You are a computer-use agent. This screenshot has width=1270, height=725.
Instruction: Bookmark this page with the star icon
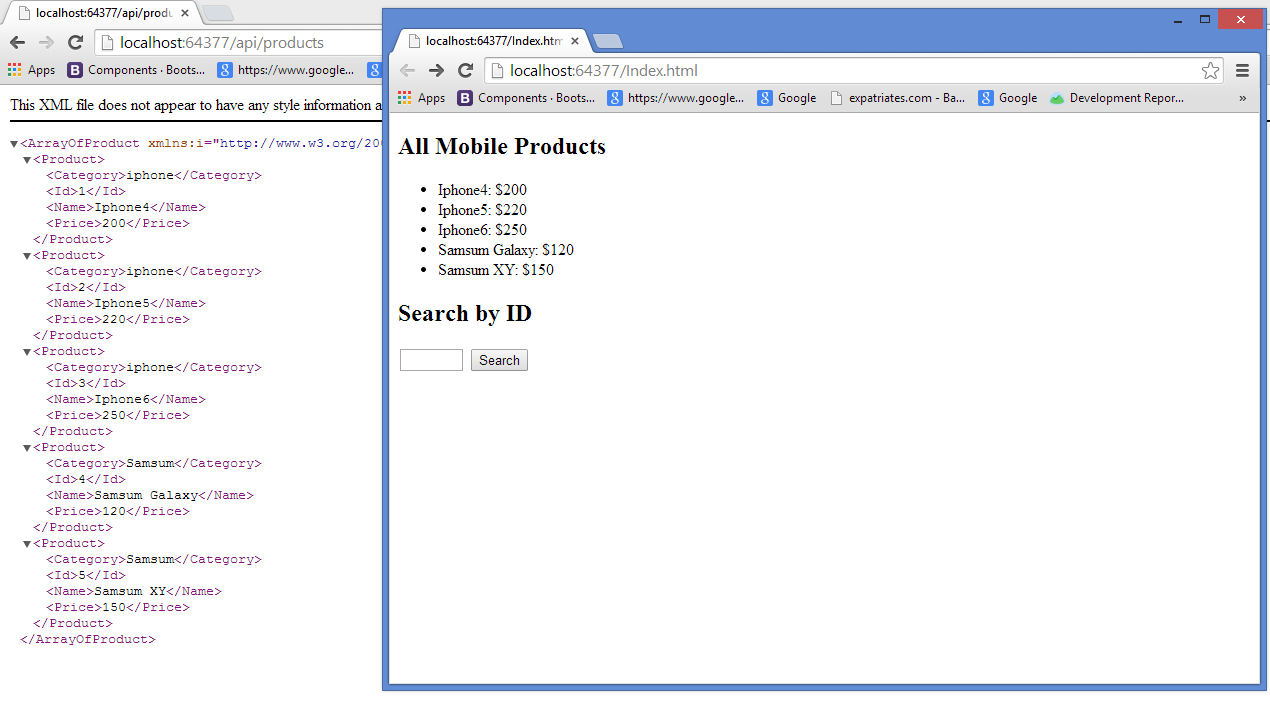[x=1210, y=70]
